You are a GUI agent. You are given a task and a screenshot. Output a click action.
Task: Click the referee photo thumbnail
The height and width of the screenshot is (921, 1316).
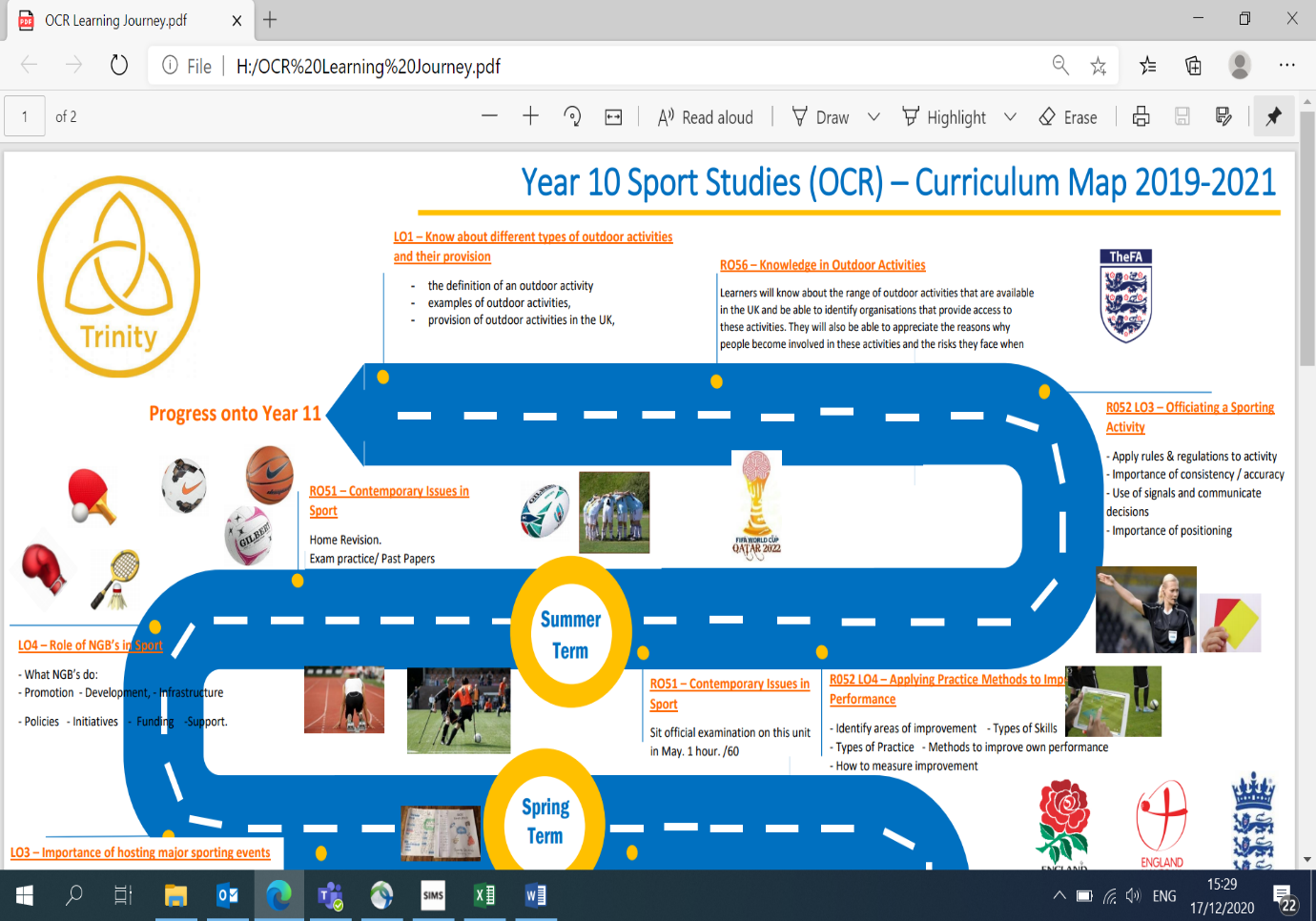coord(1145,609)
